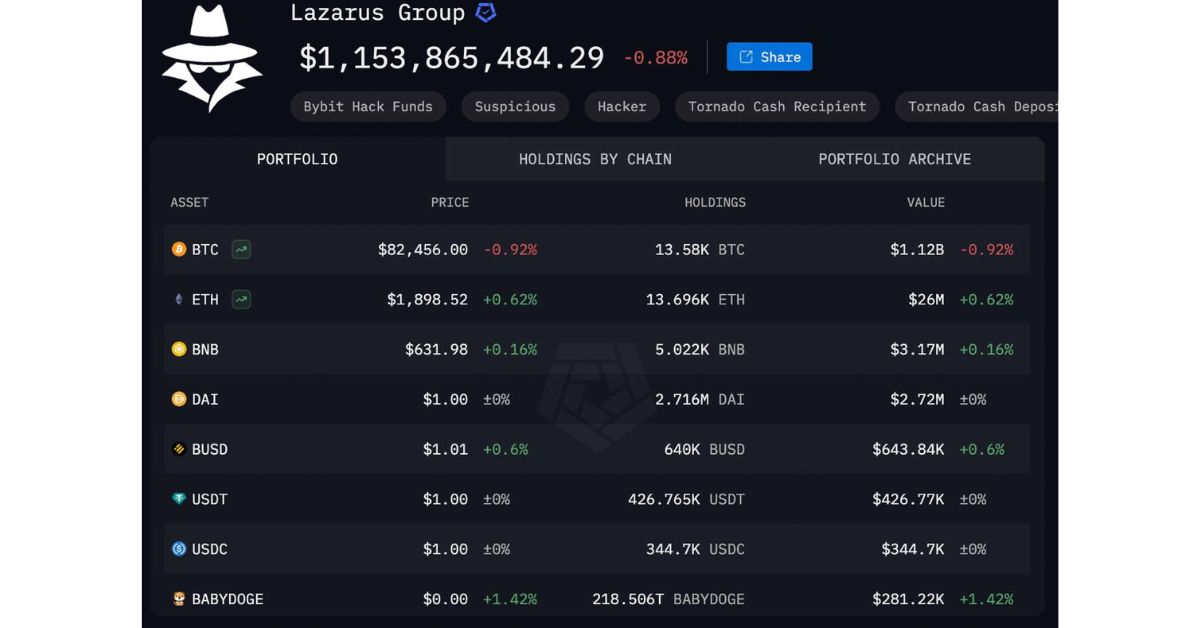Click the 426.765K USDT holdings cell

(x=687, y=499)
